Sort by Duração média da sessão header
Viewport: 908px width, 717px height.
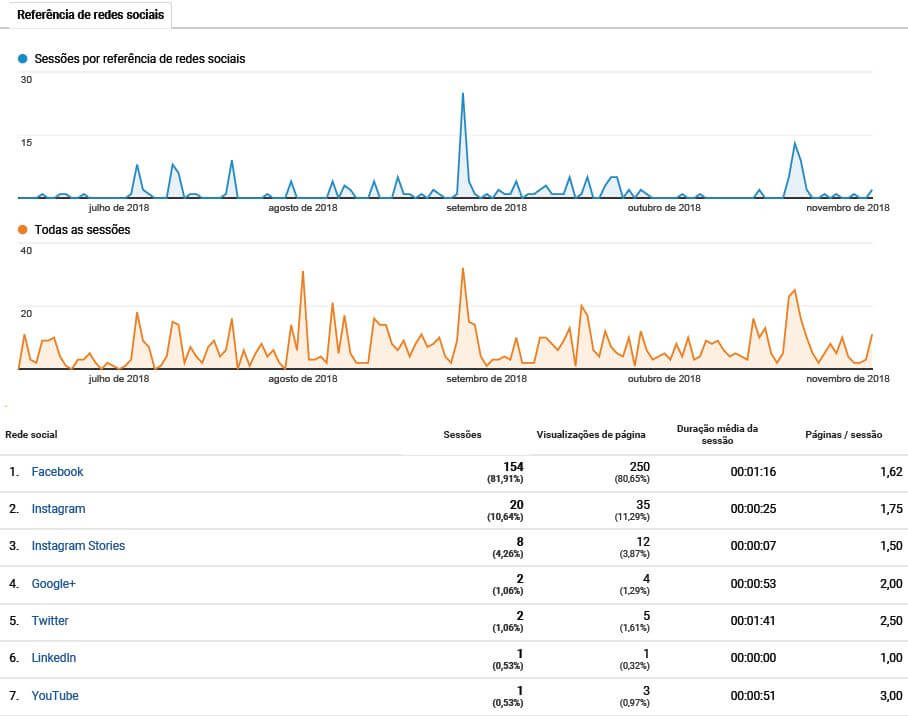pos(716,434)
